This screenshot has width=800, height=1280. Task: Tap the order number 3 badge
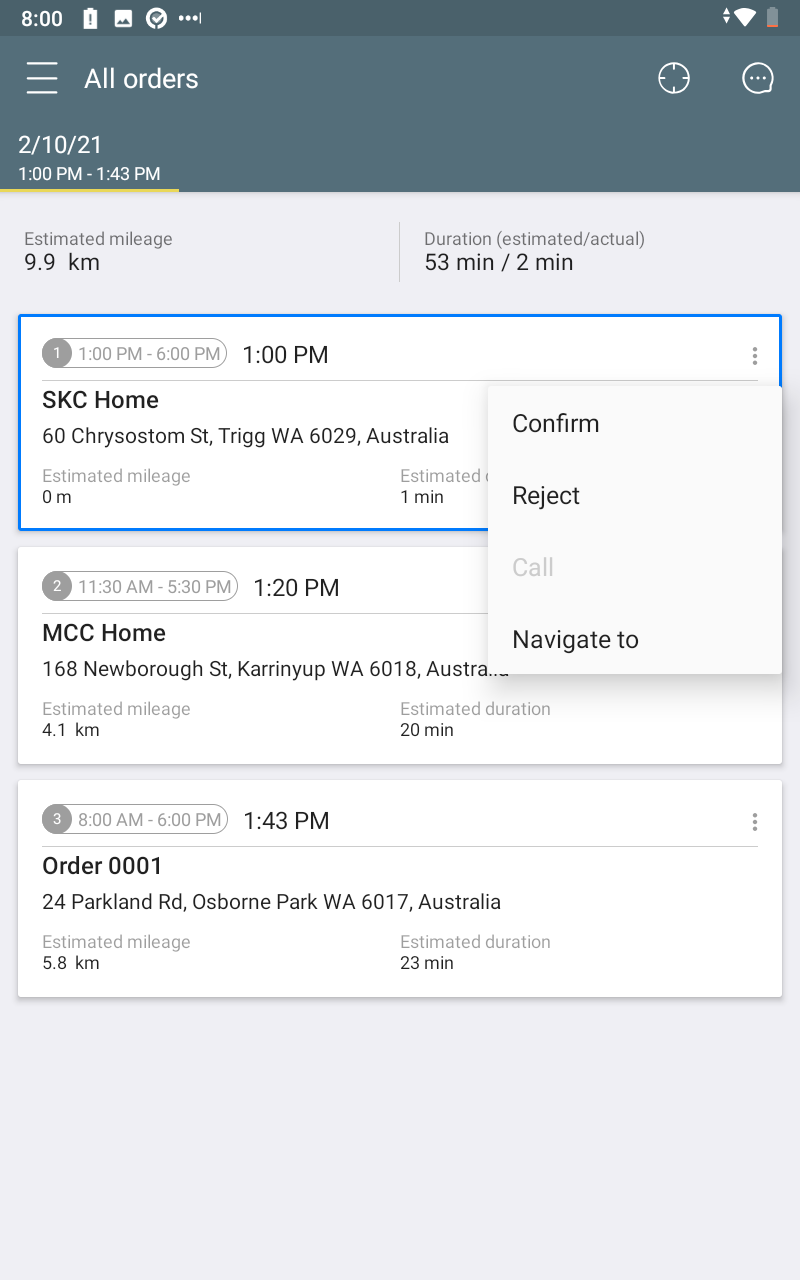click(57, 819)
